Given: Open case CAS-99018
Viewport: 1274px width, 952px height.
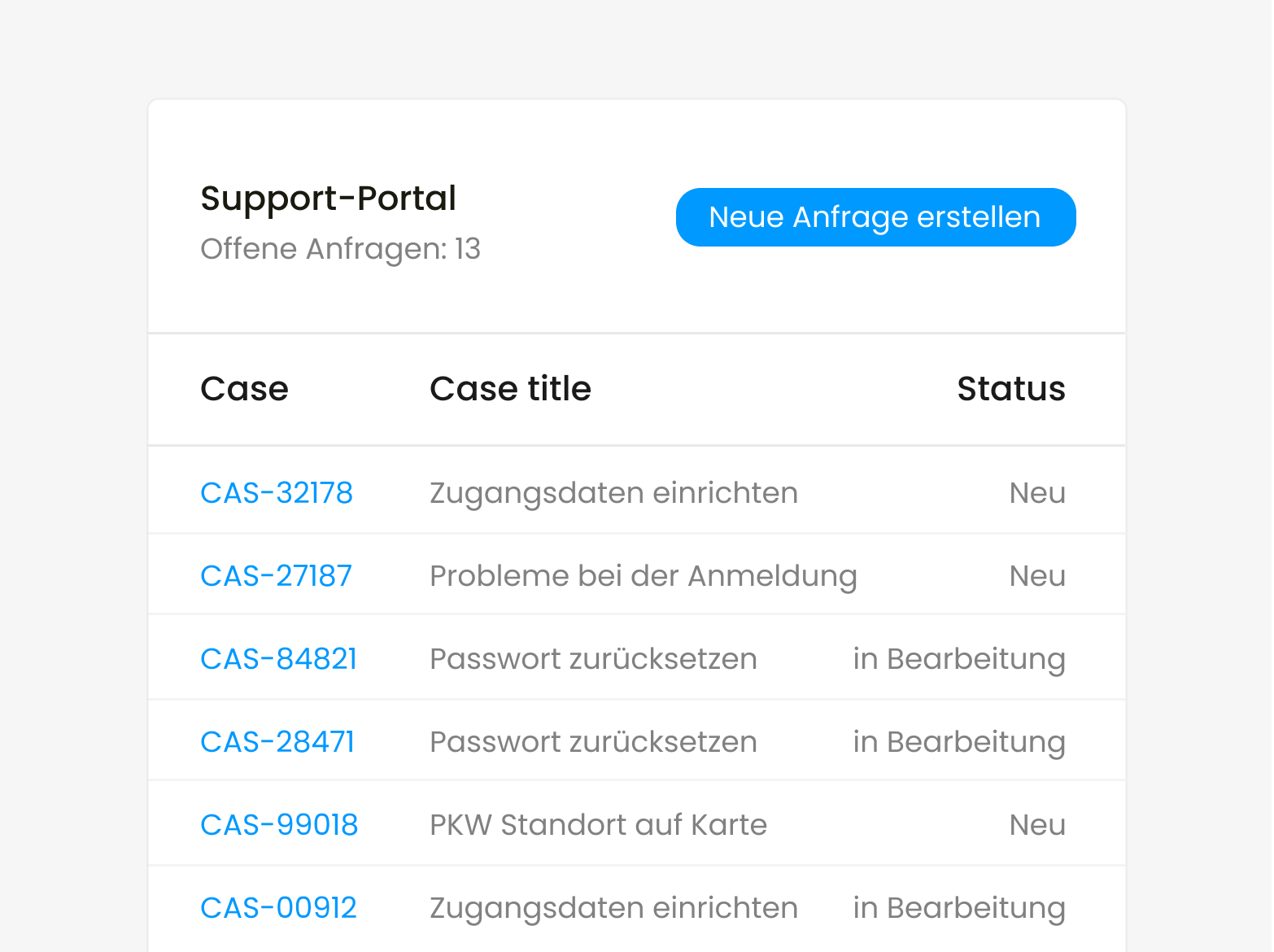Looking at the screenshot, I should (x=279, y=825).
